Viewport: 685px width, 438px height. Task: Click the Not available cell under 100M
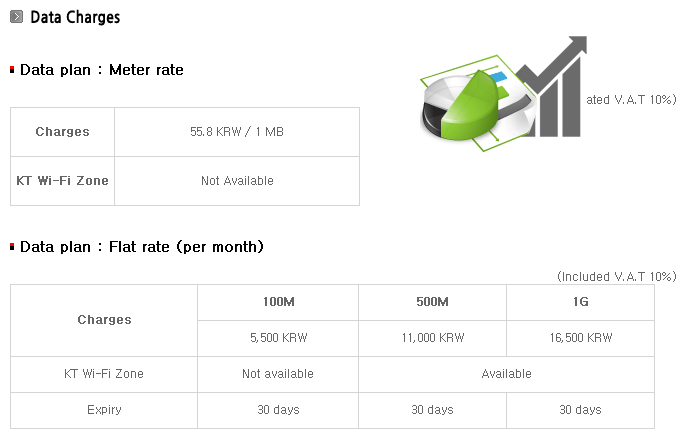pyautogui.click(x=277, y=374)
